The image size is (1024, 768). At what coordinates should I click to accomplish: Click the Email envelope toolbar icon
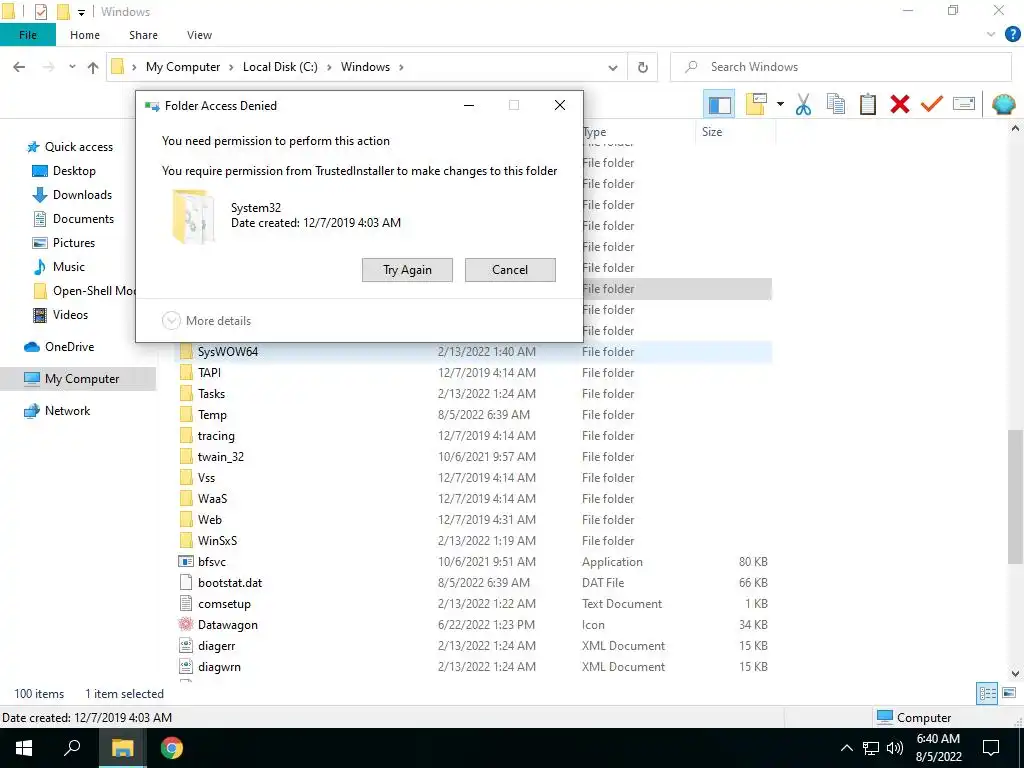964,104
